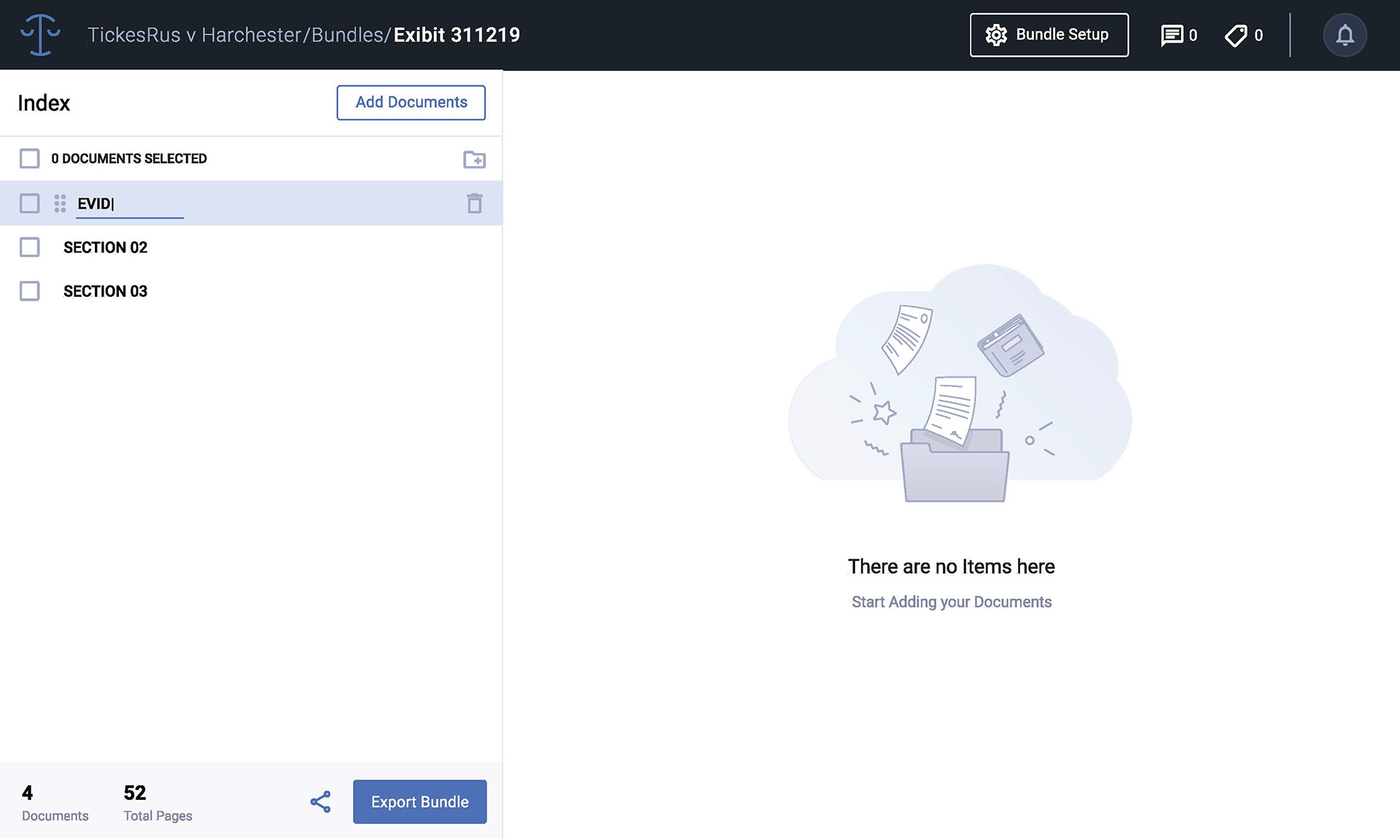Tick the select-all documents checkbox
This screenshot has width=1400, height=840.
click(x=30, y=159)
